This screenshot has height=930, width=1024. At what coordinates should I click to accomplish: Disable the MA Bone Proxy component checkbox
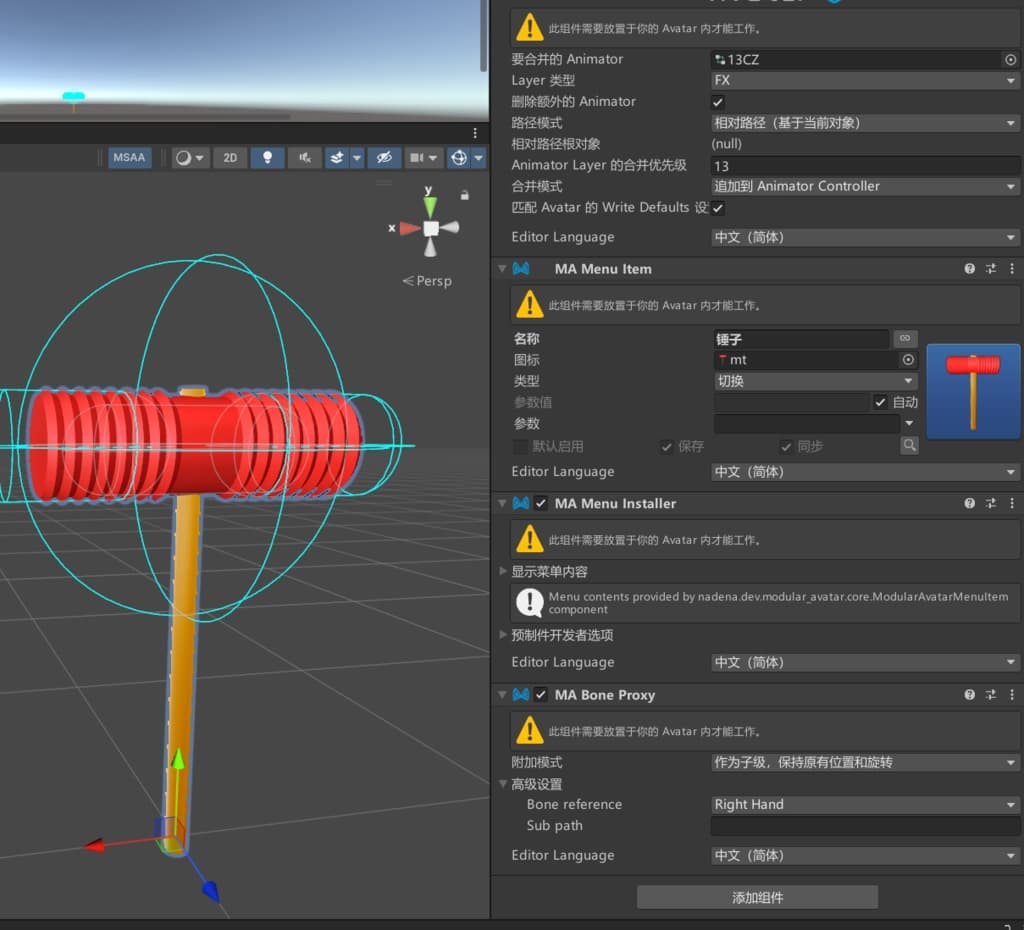tap(541, 695)
